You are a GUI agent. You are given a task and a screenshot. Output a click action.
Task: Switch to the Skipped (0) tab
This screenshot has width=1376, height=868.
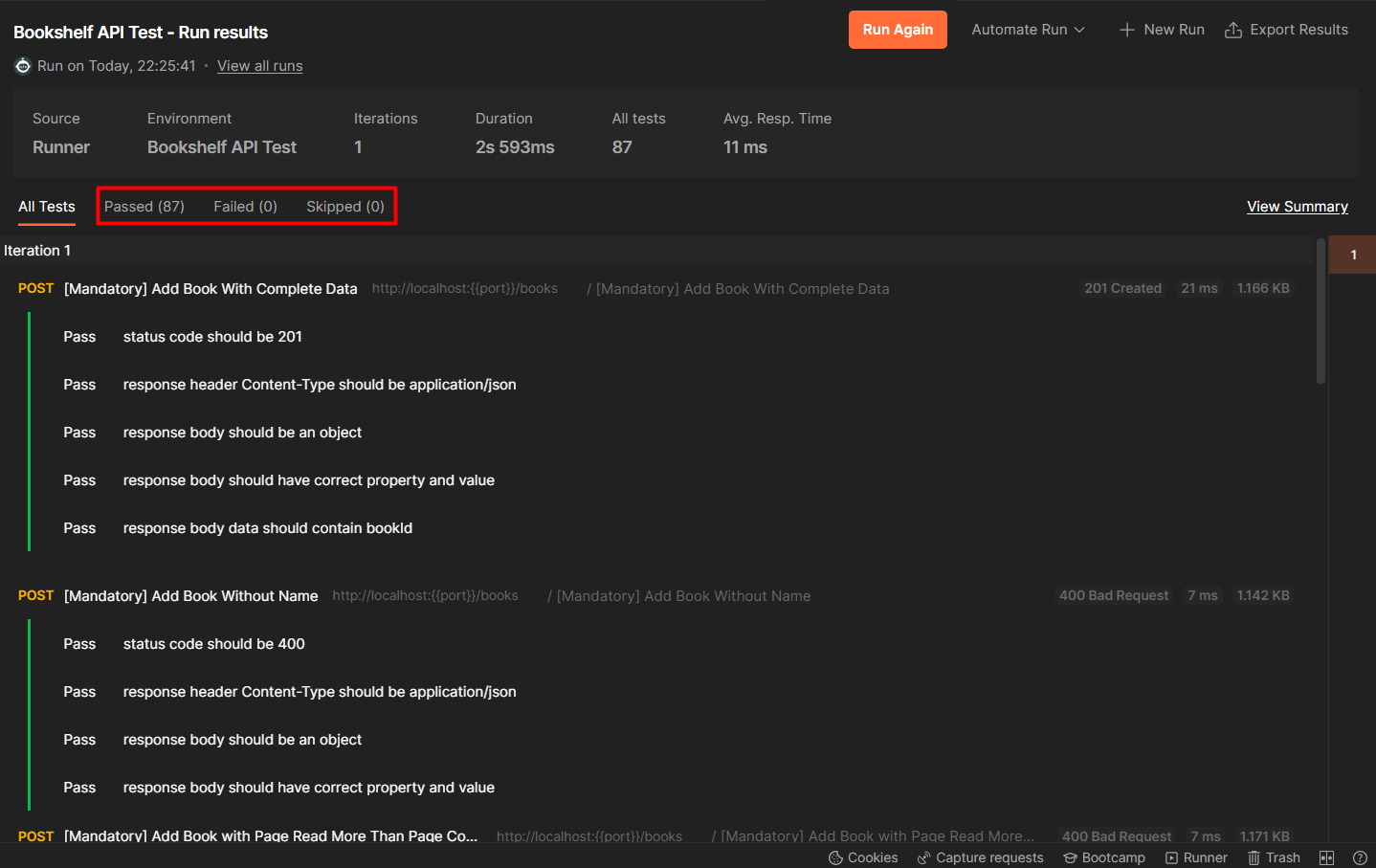[x=345, y=206]
